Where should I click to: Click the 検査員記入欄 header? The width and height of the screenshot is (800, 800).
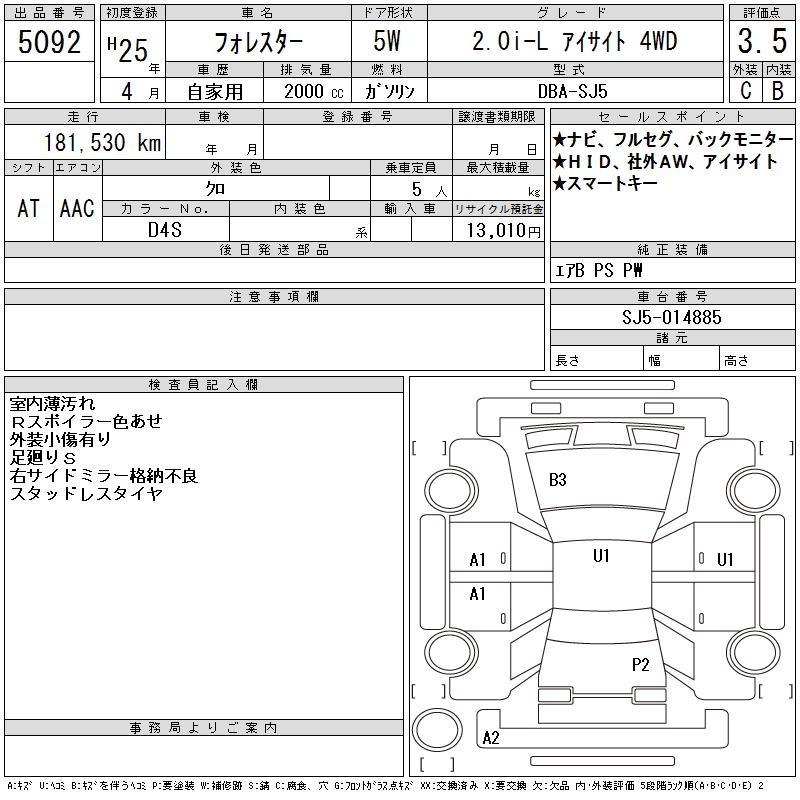204,385
